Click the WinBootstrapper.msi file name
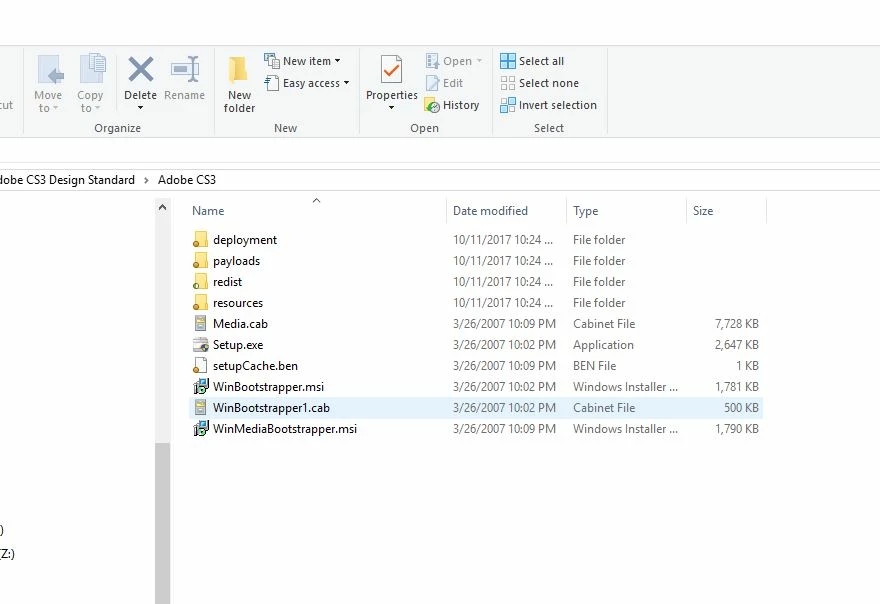This screenshot has height=604, width=880. (268, 387)
